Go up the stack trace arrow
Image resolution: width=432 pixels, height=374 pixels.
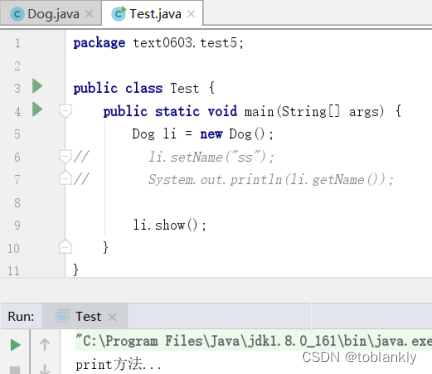point(45,344)
